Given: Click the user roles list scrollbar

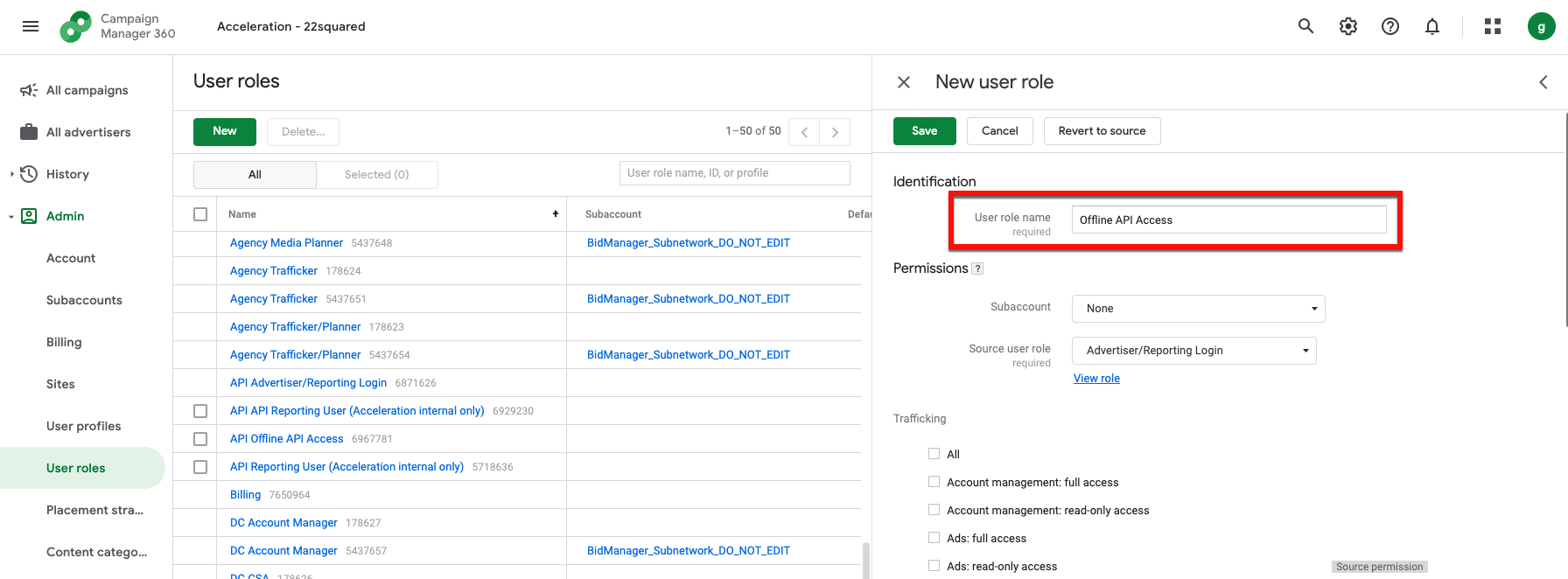Looking at the screenshot, I should (866, 560).
